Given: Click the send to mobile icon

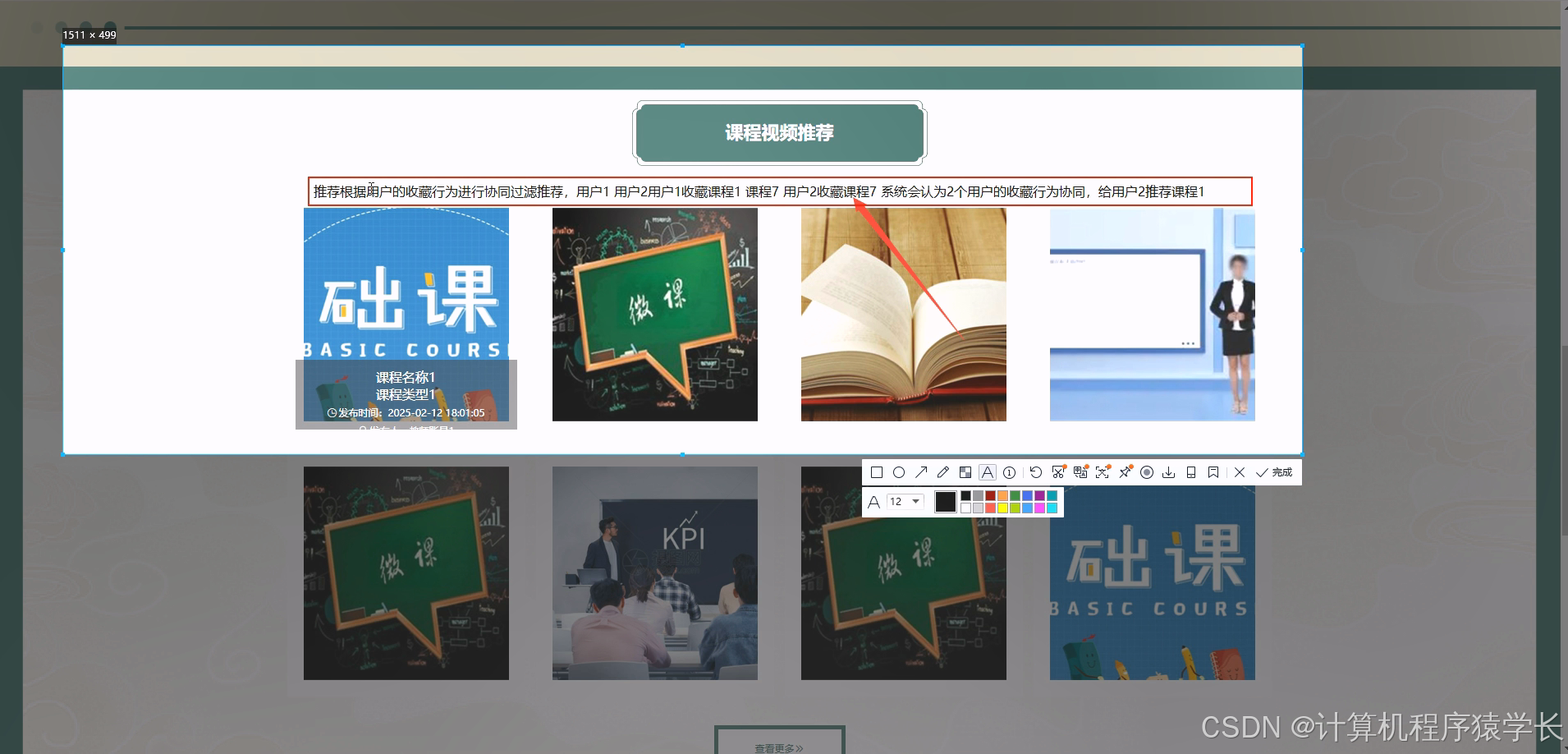Looking at the screenshot, I should (x=1190, y=472).
